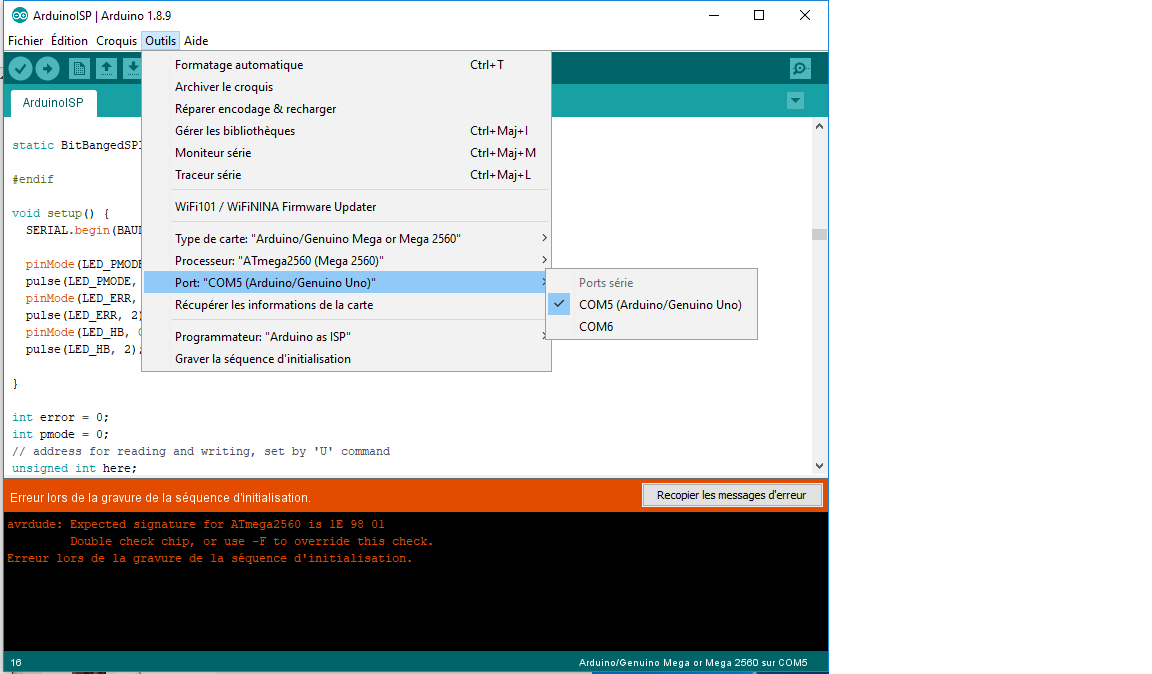
Task: Maximize the Arduino window
Action: pos(759,15)
